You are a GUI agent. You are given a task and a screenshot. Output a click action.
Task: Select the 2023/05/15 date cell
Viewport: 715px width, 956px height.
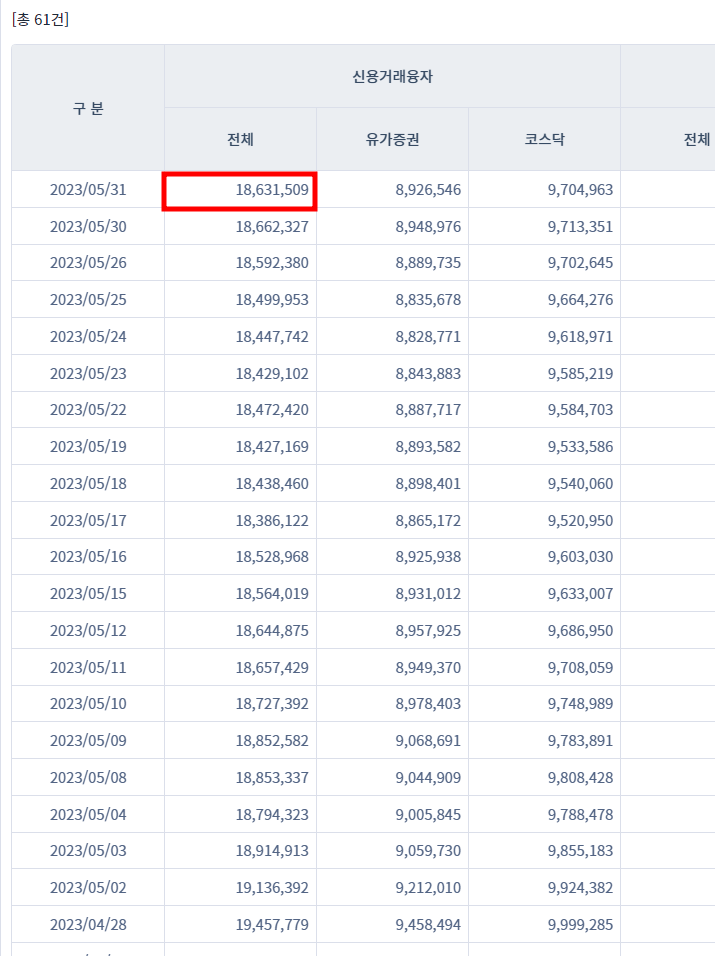point(88,594)
